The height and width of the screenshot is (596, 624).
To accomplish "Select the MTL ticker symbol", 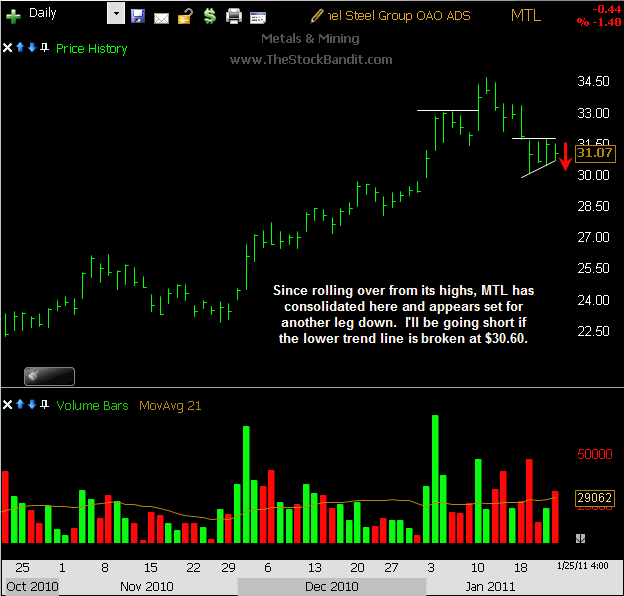I will click(526, 16).
